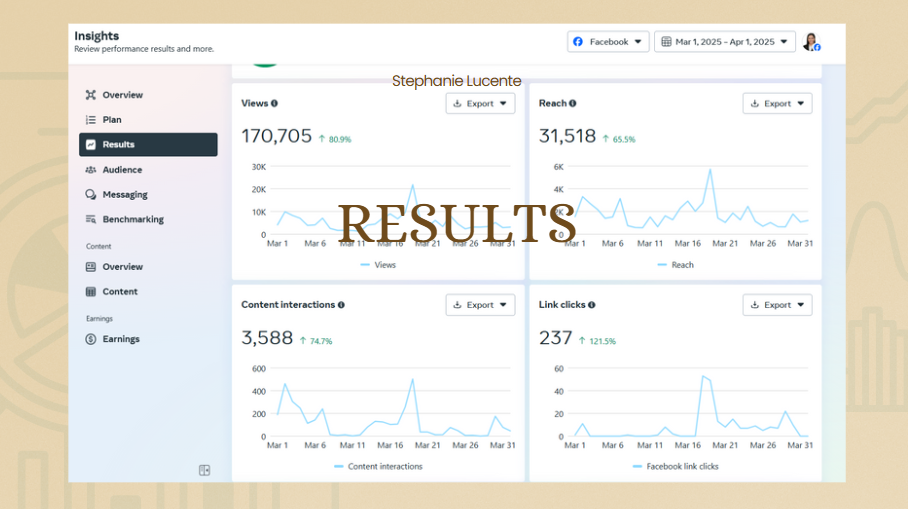The height and width of the screenshot is (509, 908).
Task: Click the Reach info icon
Action: point(573,104)
